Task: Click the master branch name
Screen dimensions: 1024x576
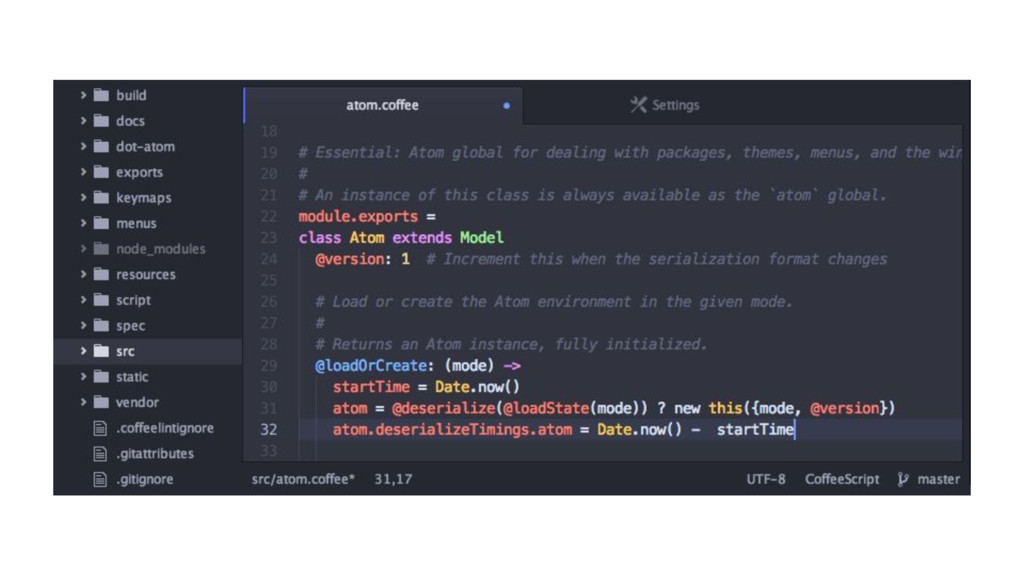Action: click(x=938, y=479)
